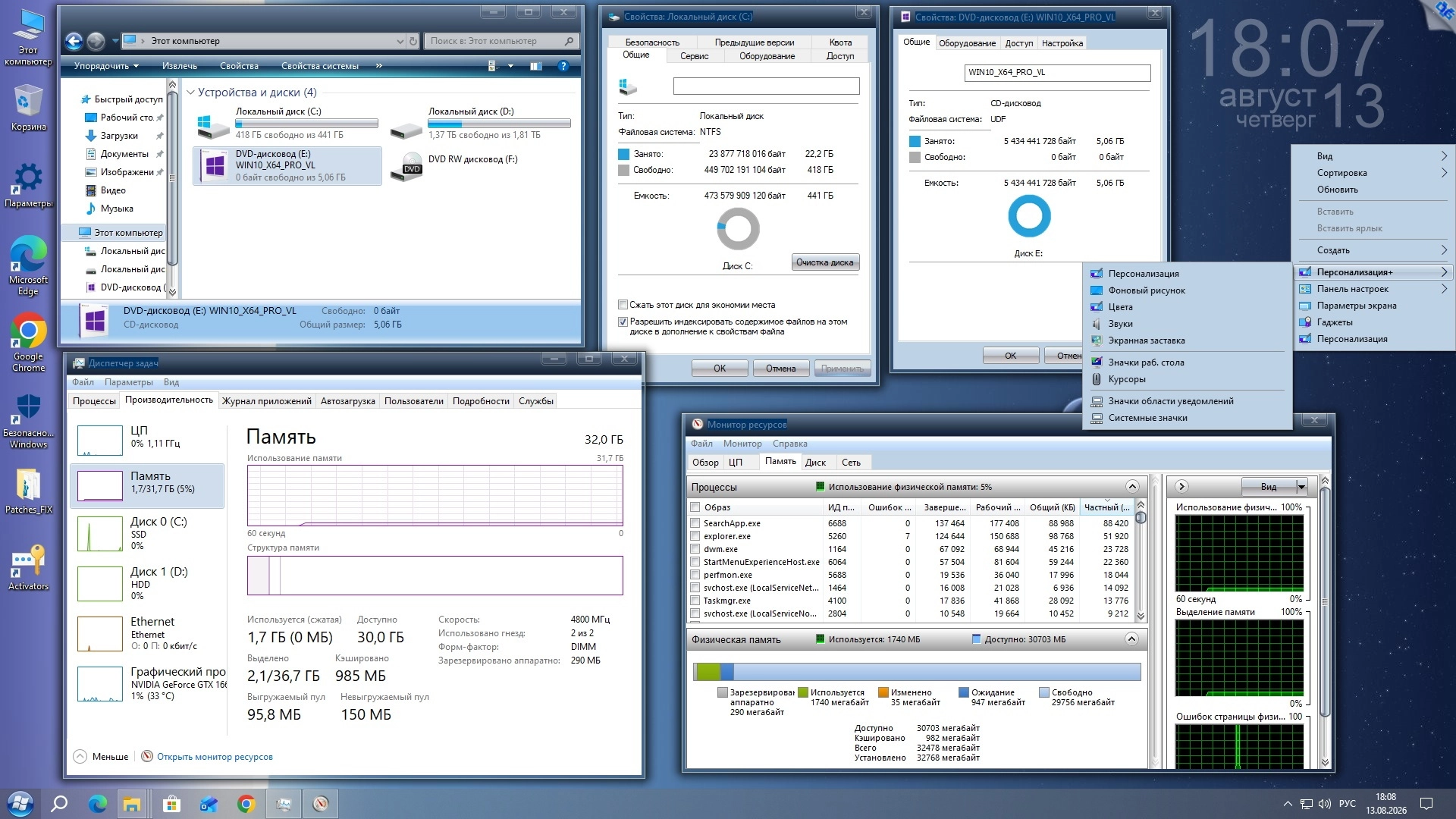Click the Меньше details toggle
This screenshot has width=1456, height=819.
click(x=102, y=757)
